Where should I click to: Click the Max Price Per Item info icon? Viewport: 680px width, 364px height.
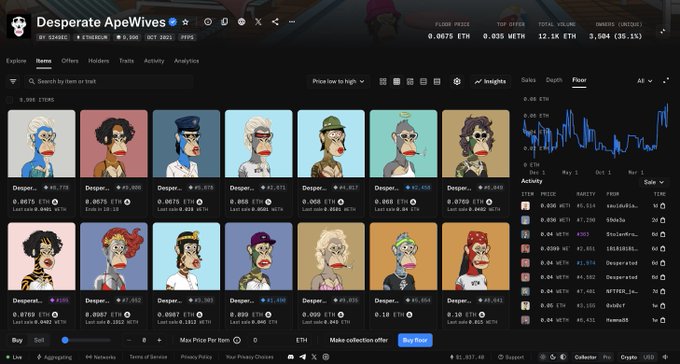pos(237,340)
